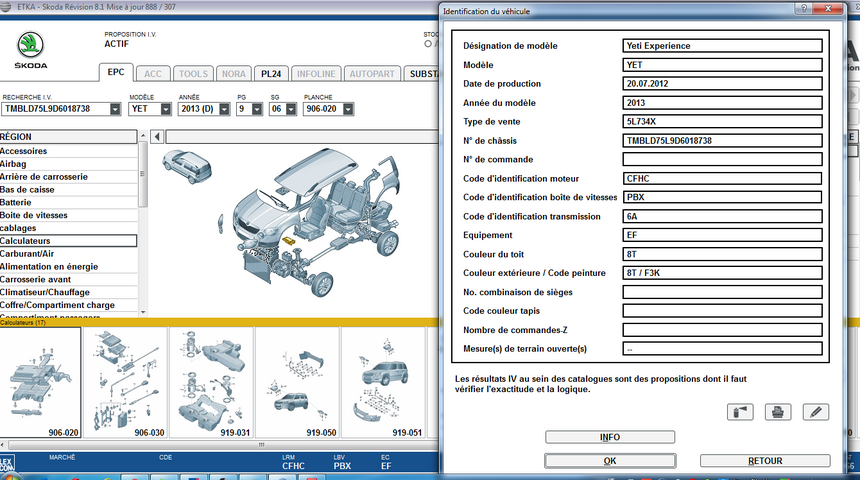Click the Code d'identification moteur field
860x480 pixels.
(x=722, y=178)
